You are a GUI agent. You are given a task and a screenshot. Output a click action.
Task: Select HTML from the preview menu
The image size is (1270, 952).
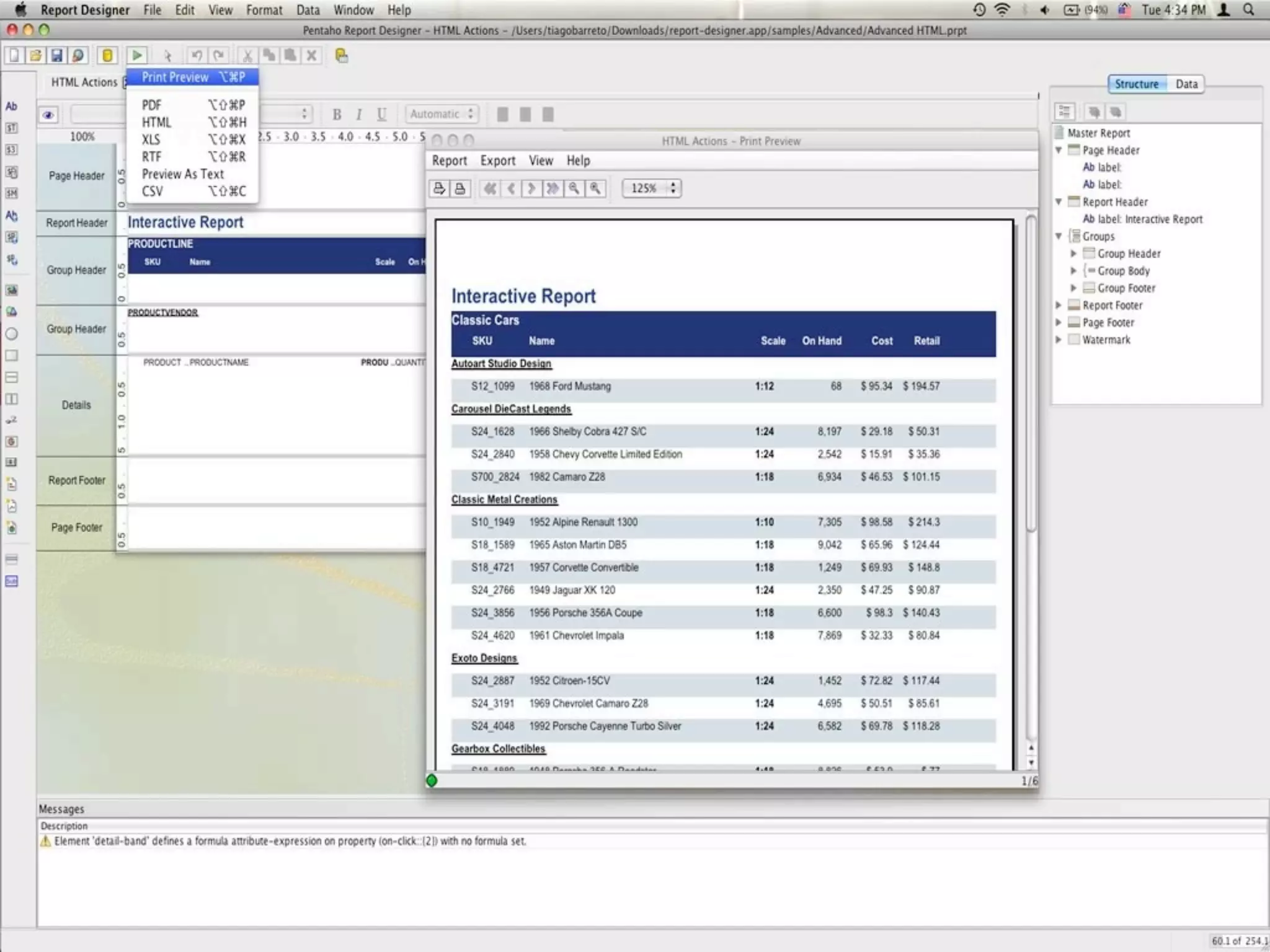pyautogui.click(x=156, y=122)
